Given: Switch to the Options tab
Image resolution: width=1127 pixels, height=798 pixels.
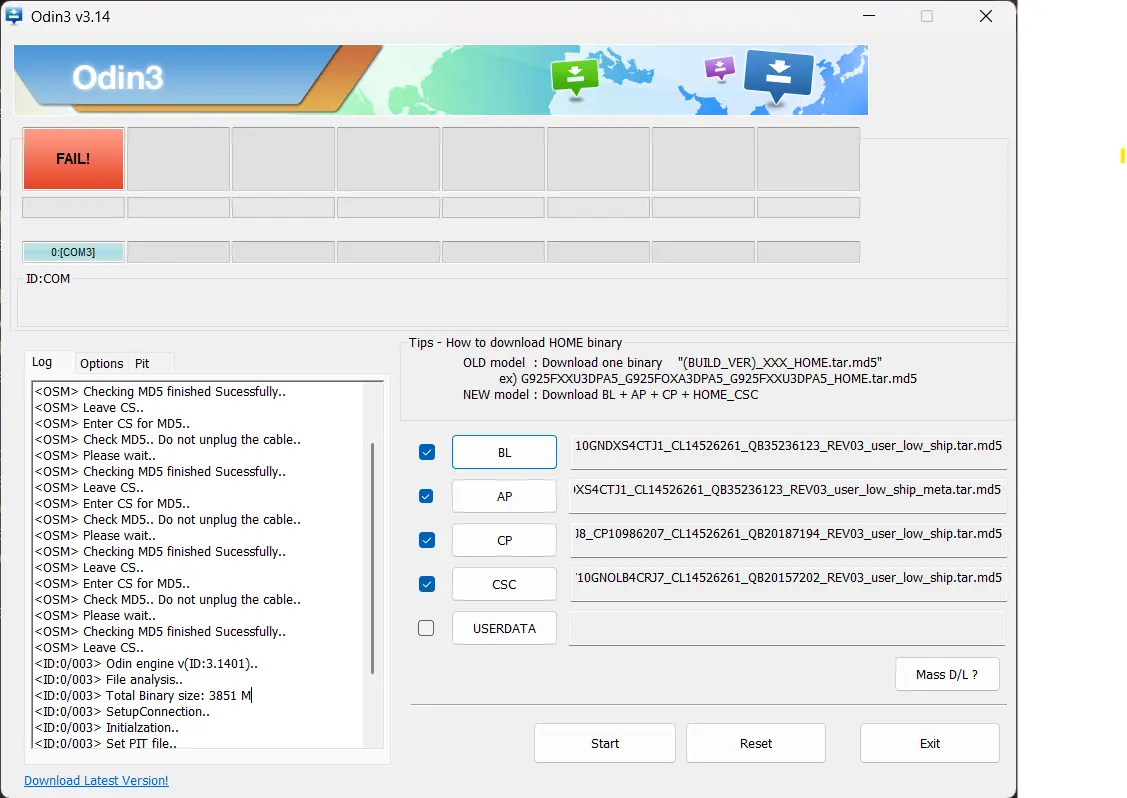Looking at the screenshot, I should point(101,363).
